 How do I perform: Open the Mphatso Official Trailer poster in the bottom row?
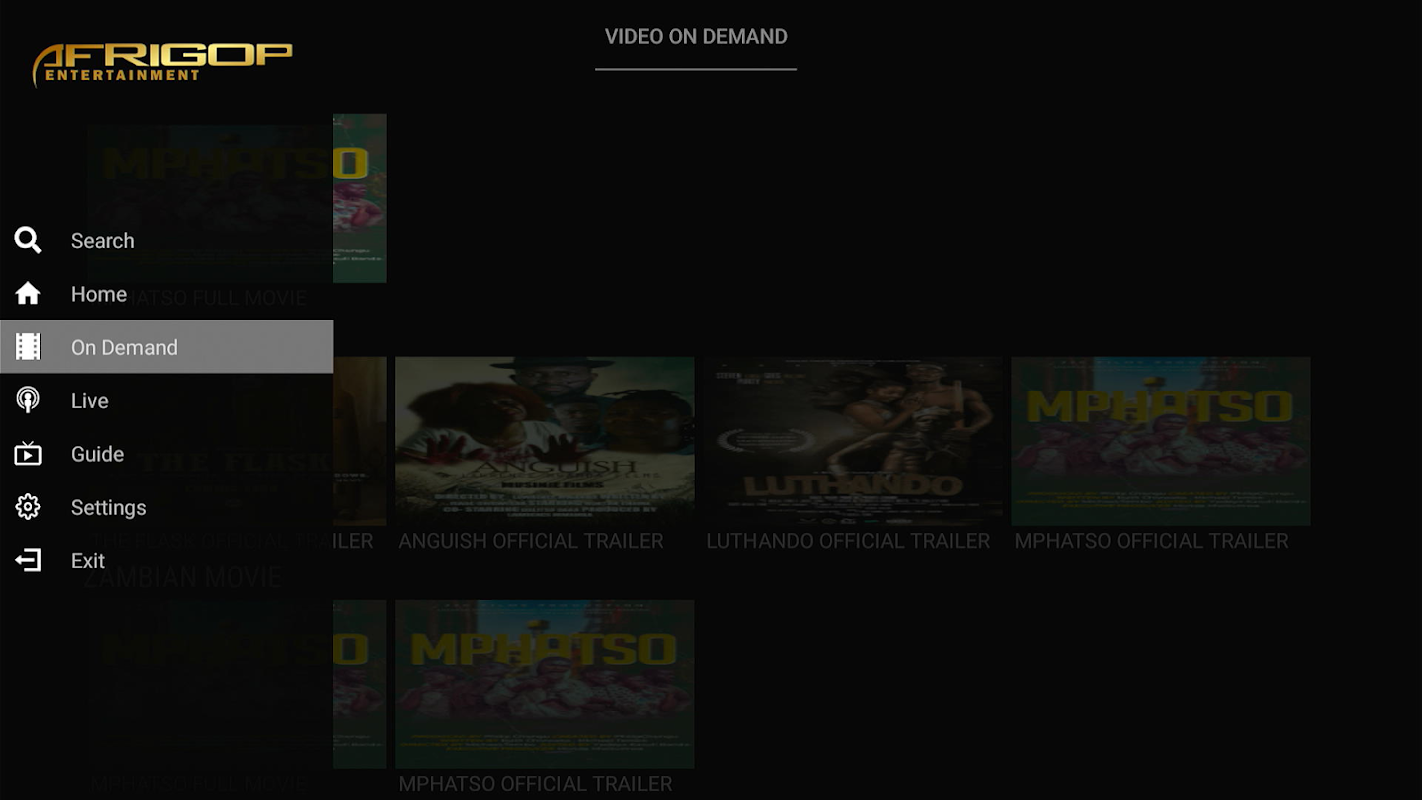[545, 684]
